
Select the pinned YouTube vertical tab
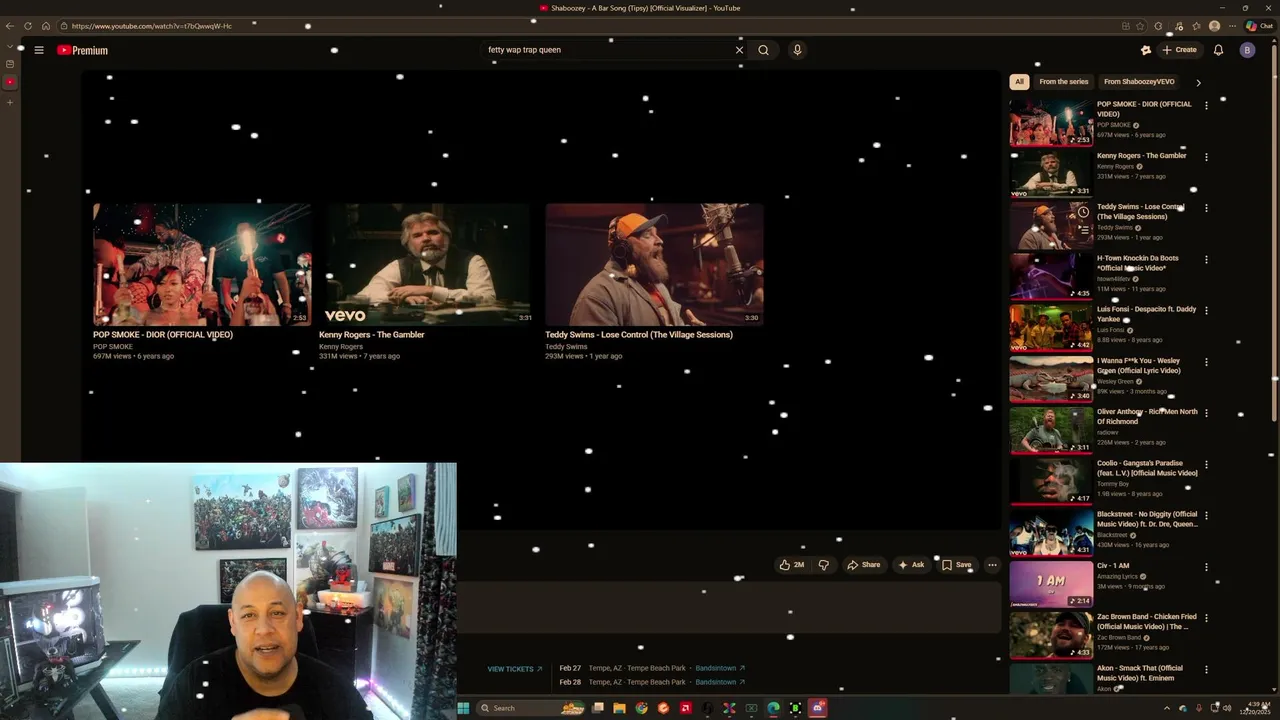tap(10, 82)
